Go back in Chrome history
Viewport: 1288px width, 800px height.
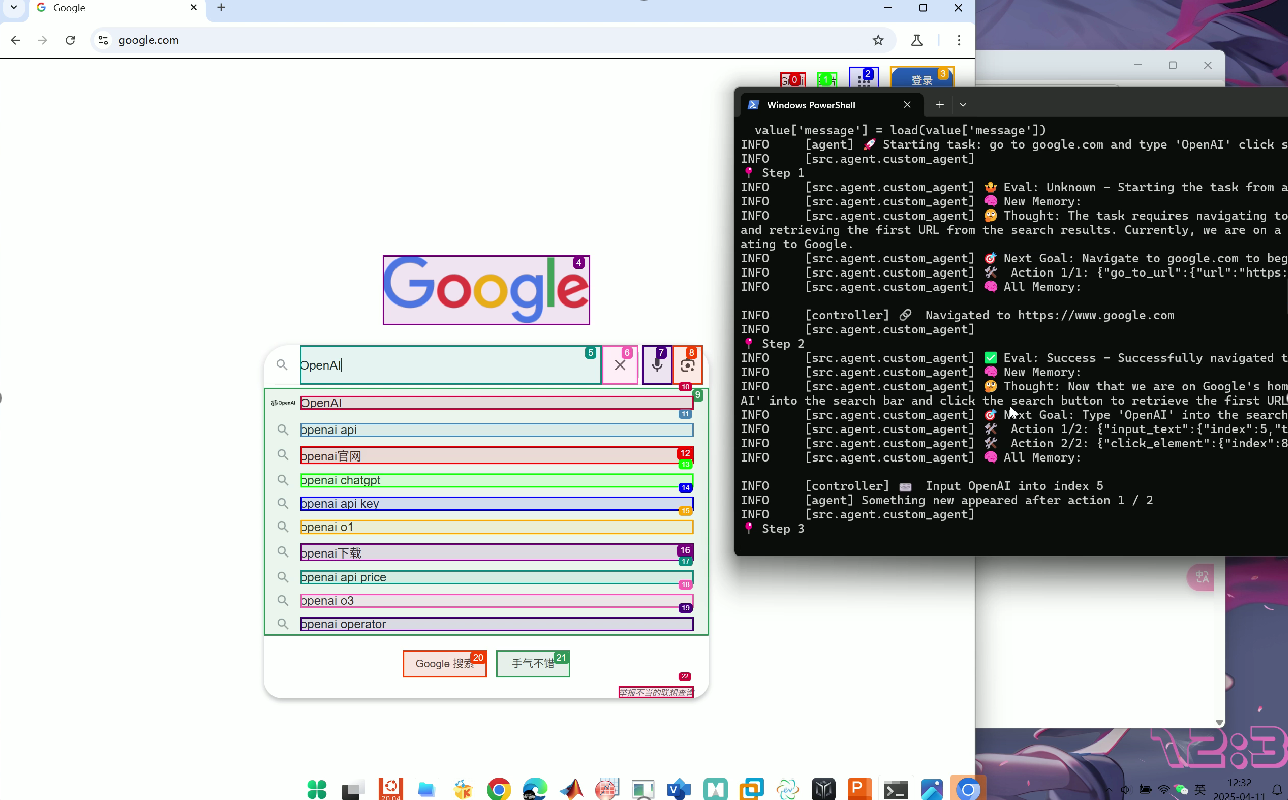point(15,40)
